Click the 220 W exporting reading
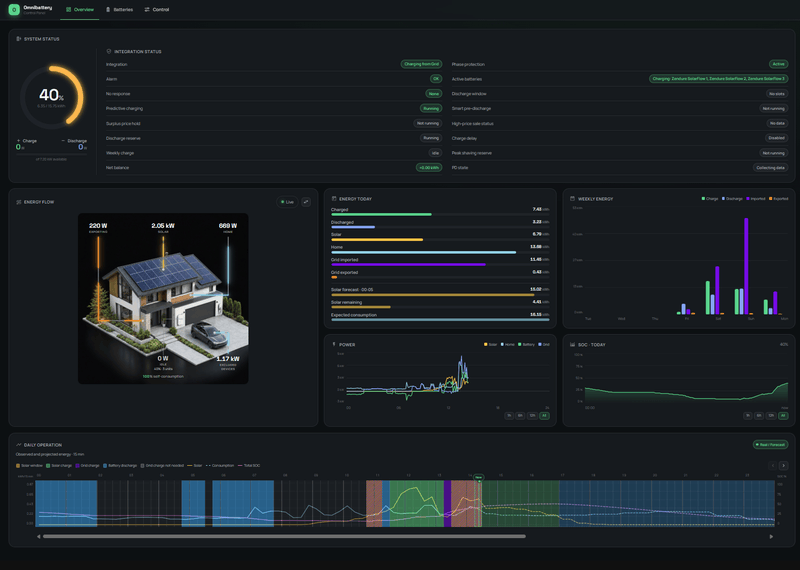The height and width of the screenshot is (570, 800). point(98,226)
